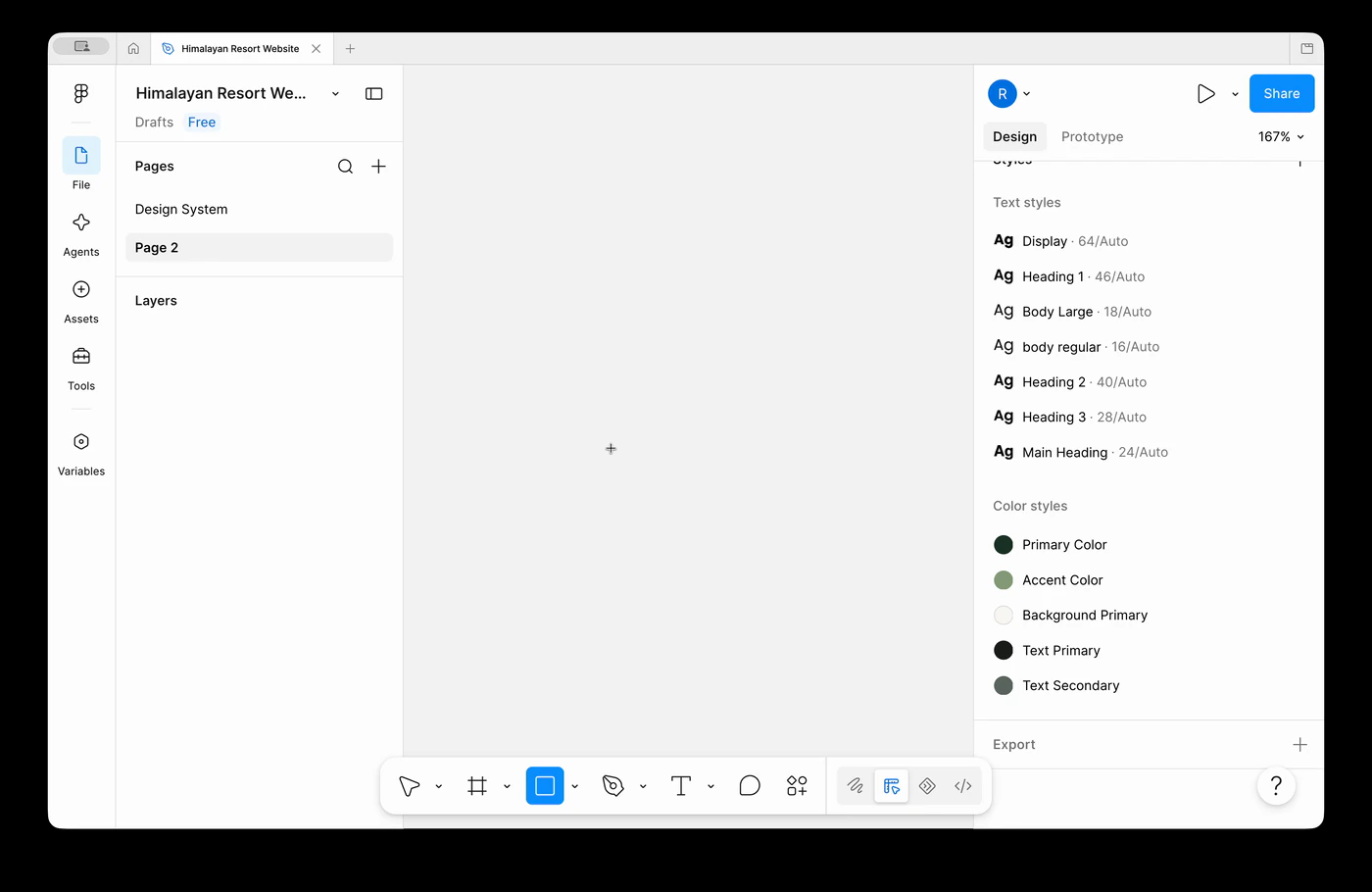Search pages with the magnifier icon
The width and height of the screenshot is (1372, 892).
(x=345, y=167)
